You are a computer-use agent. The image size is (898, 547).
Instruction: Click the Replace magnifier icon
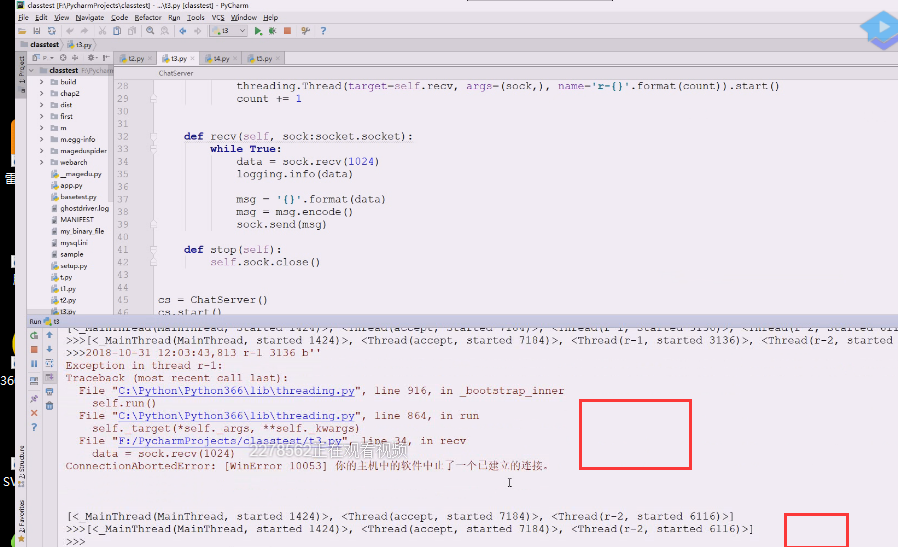[x=165, y=31]
